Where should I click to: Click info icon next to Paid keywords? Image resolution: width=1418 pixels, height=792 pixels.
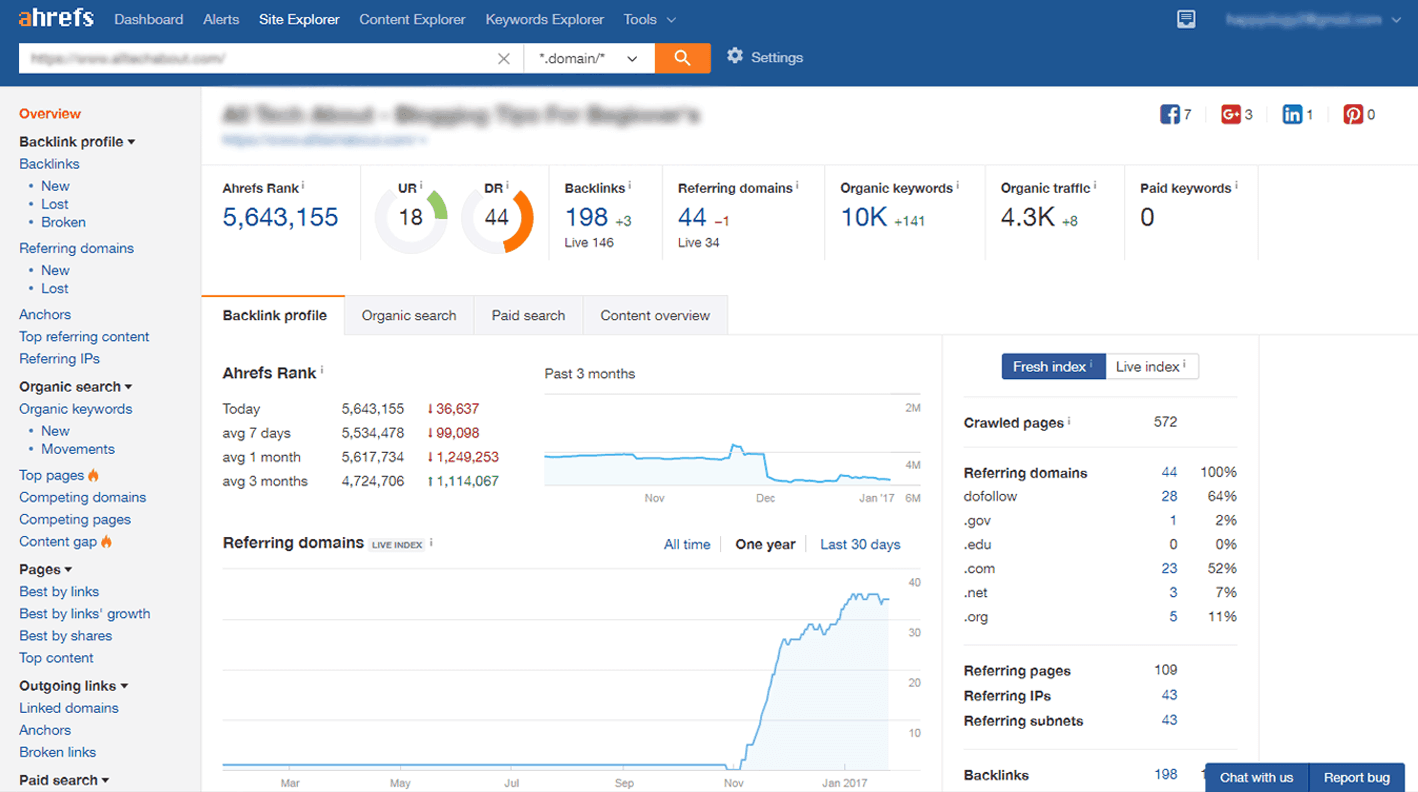(1236, 186)
